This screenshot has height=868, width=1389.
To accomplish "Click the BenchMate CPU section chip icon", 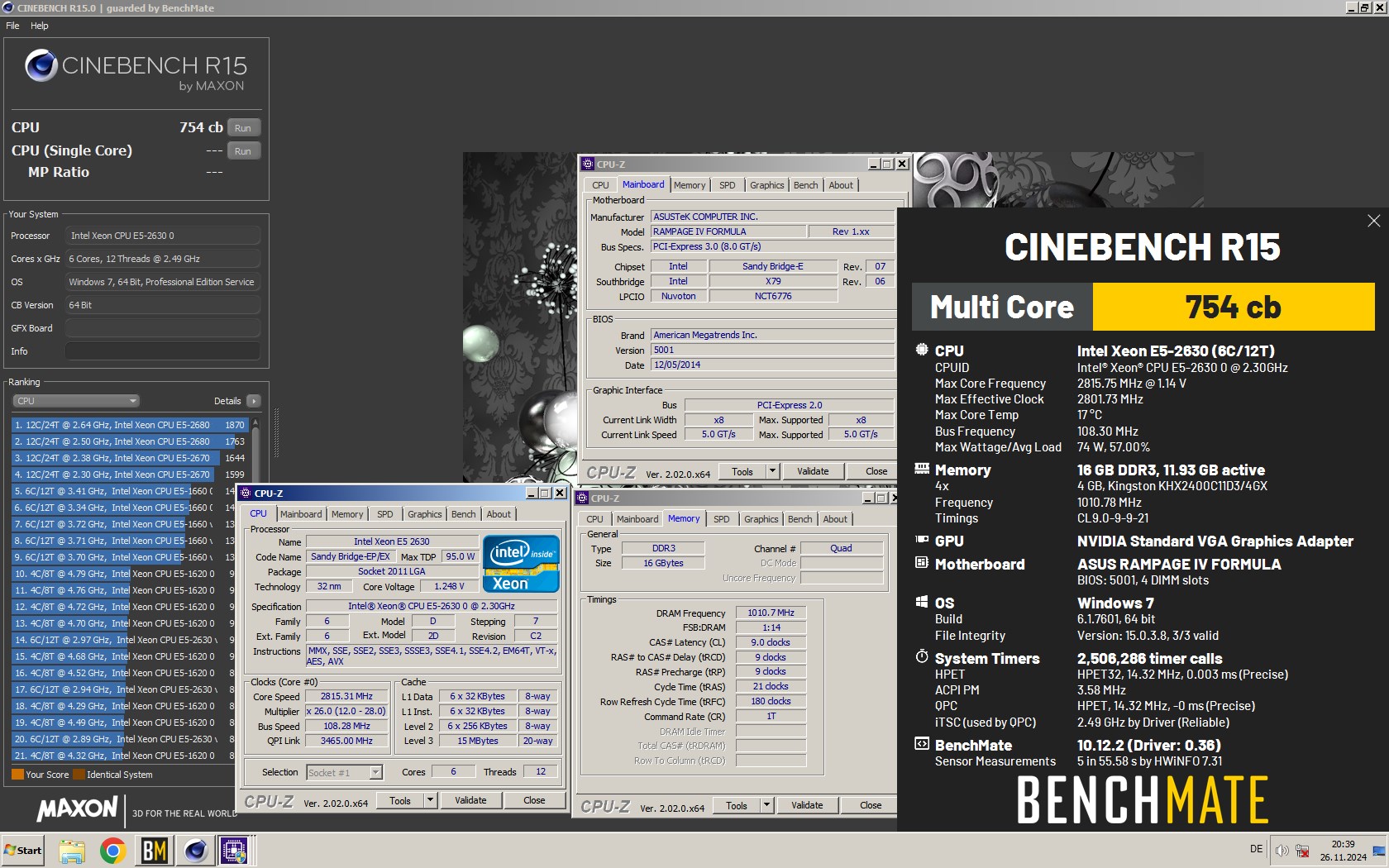I will tap(922, 350).
